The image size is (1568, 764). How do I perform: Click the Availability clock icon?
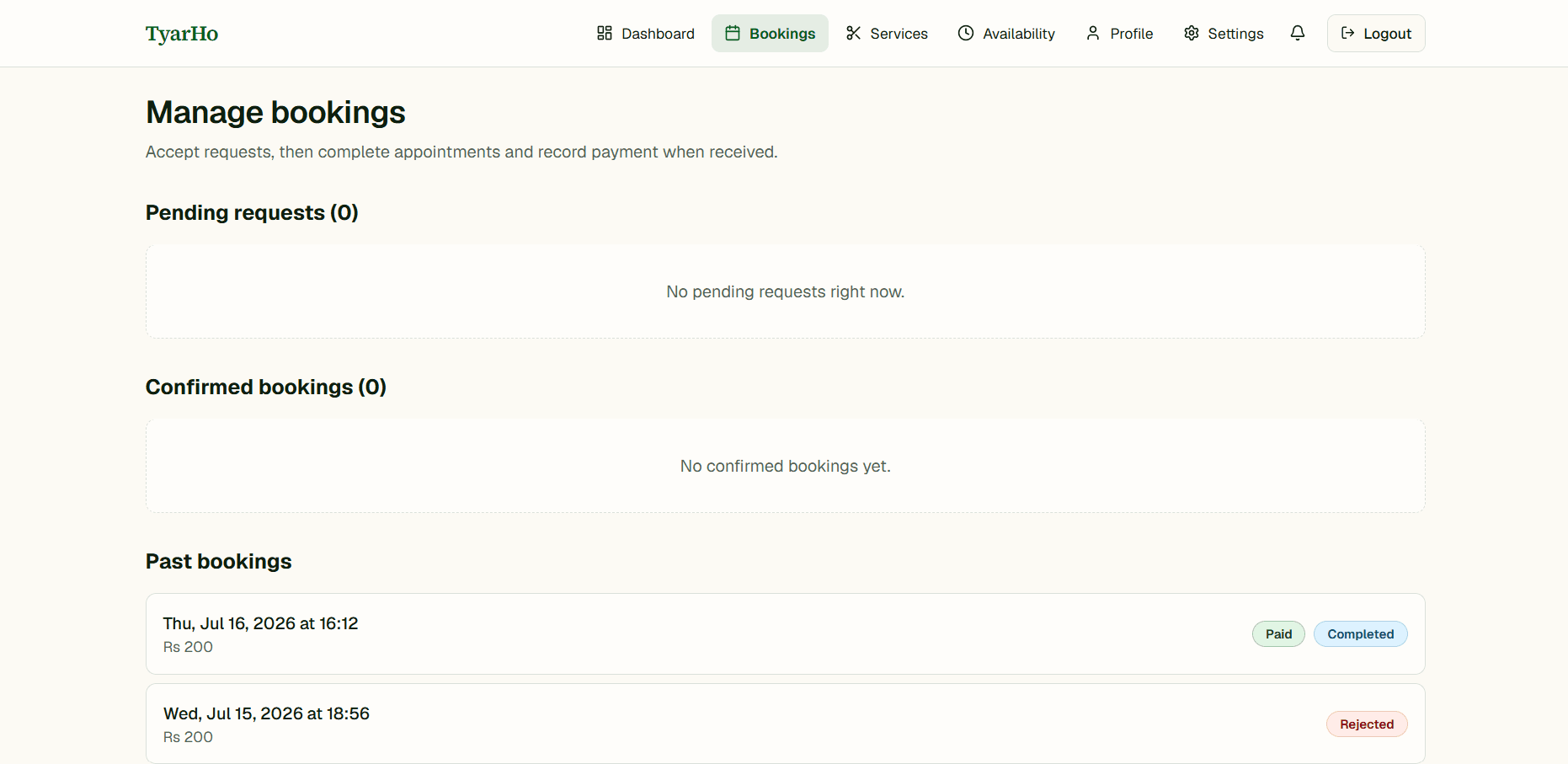(x=966, y=33)
